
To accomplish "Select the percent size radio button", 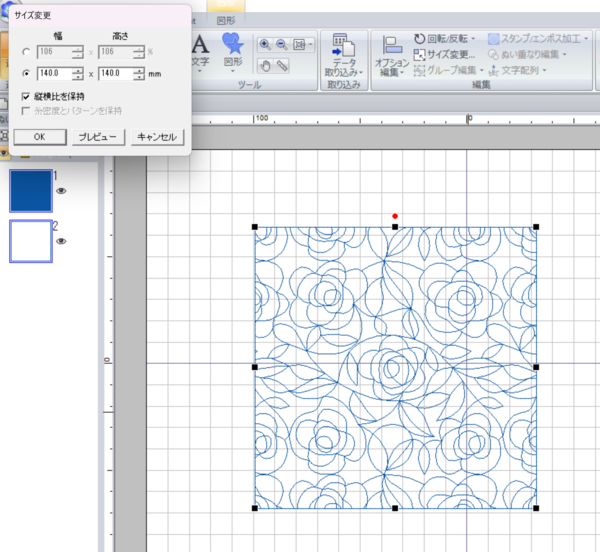I will click(x=26, y=52).
